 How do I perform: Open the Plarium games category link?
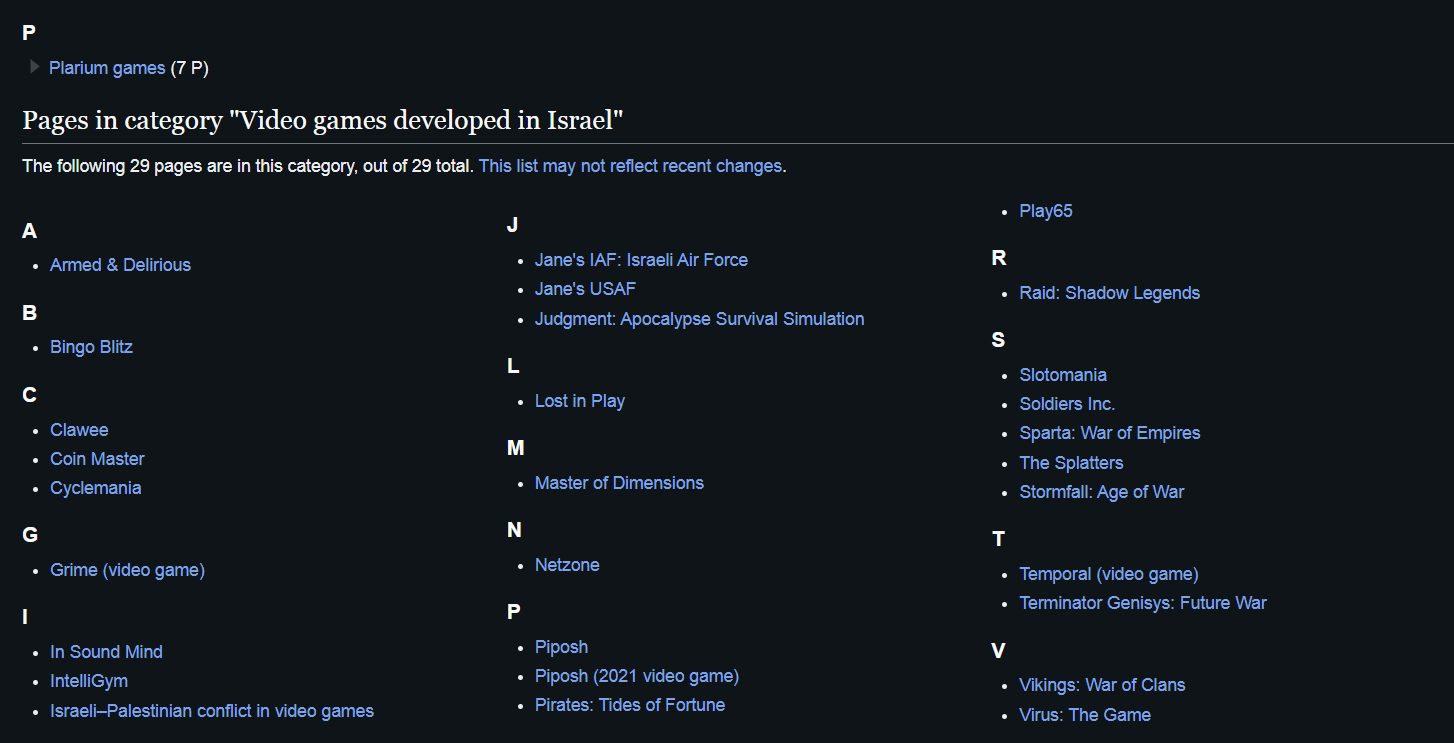107,68
